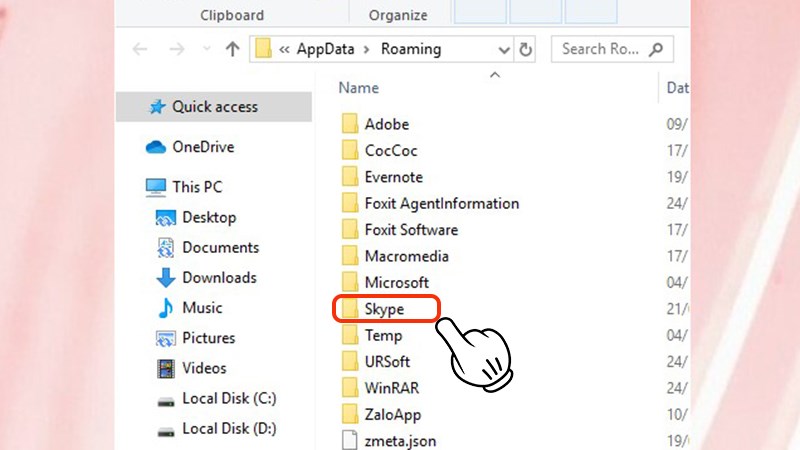Viewport: 800px width, 450px height.
Task: Click the Search Roaming input field
Action: tap(612, 49)
